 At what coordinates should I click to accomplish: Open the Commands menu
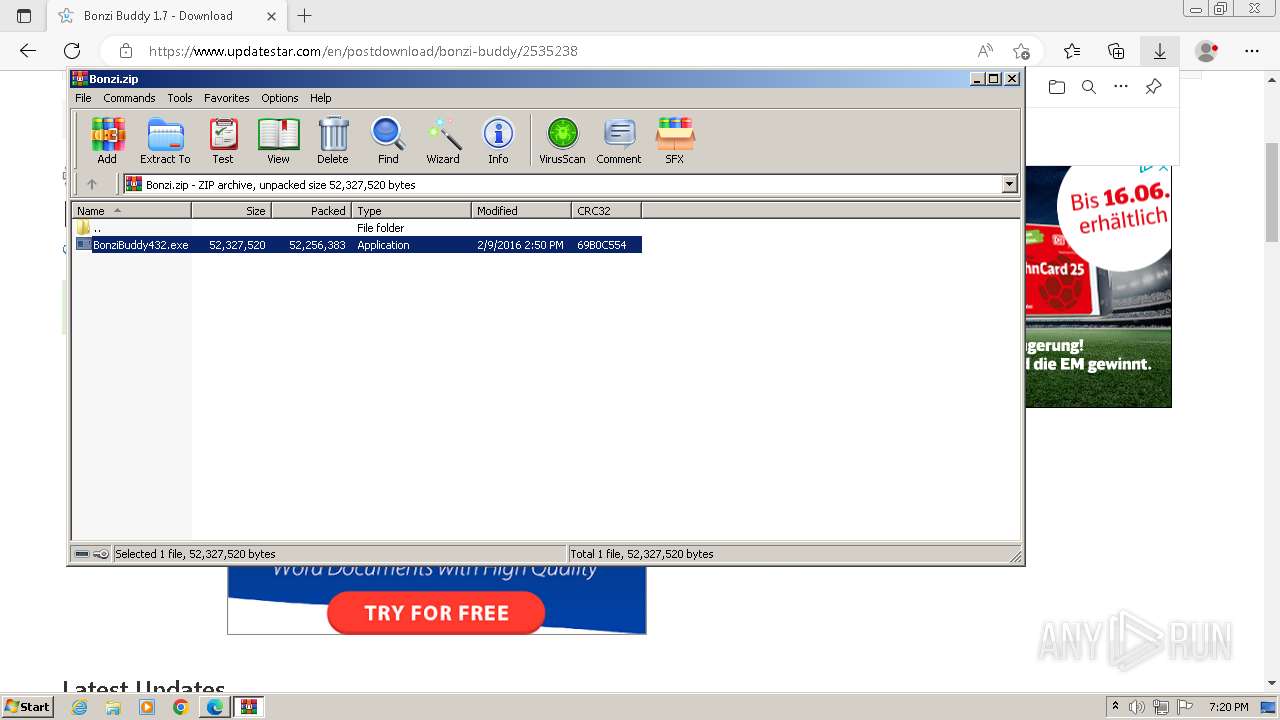(x=129, y=98)
